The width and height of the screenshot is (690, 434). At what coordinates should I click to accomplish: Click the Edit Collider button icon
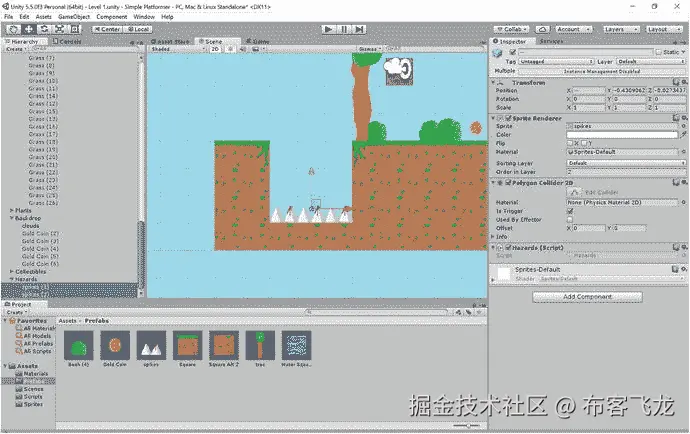[573, 192]
